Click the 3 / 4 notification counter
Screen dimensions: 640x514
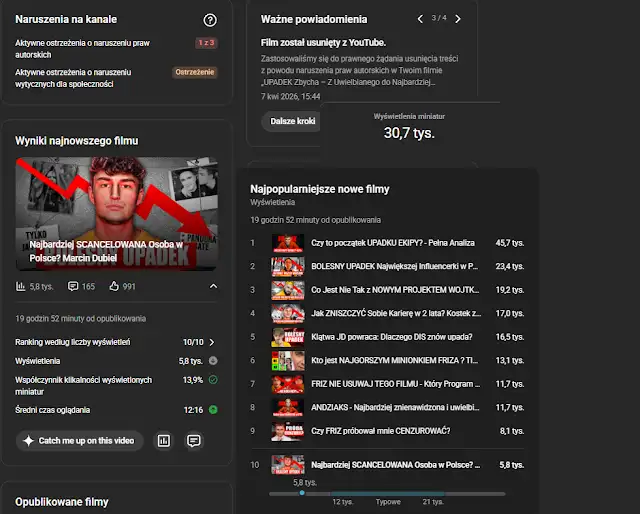pyautogui.click(x=439, y=18)
